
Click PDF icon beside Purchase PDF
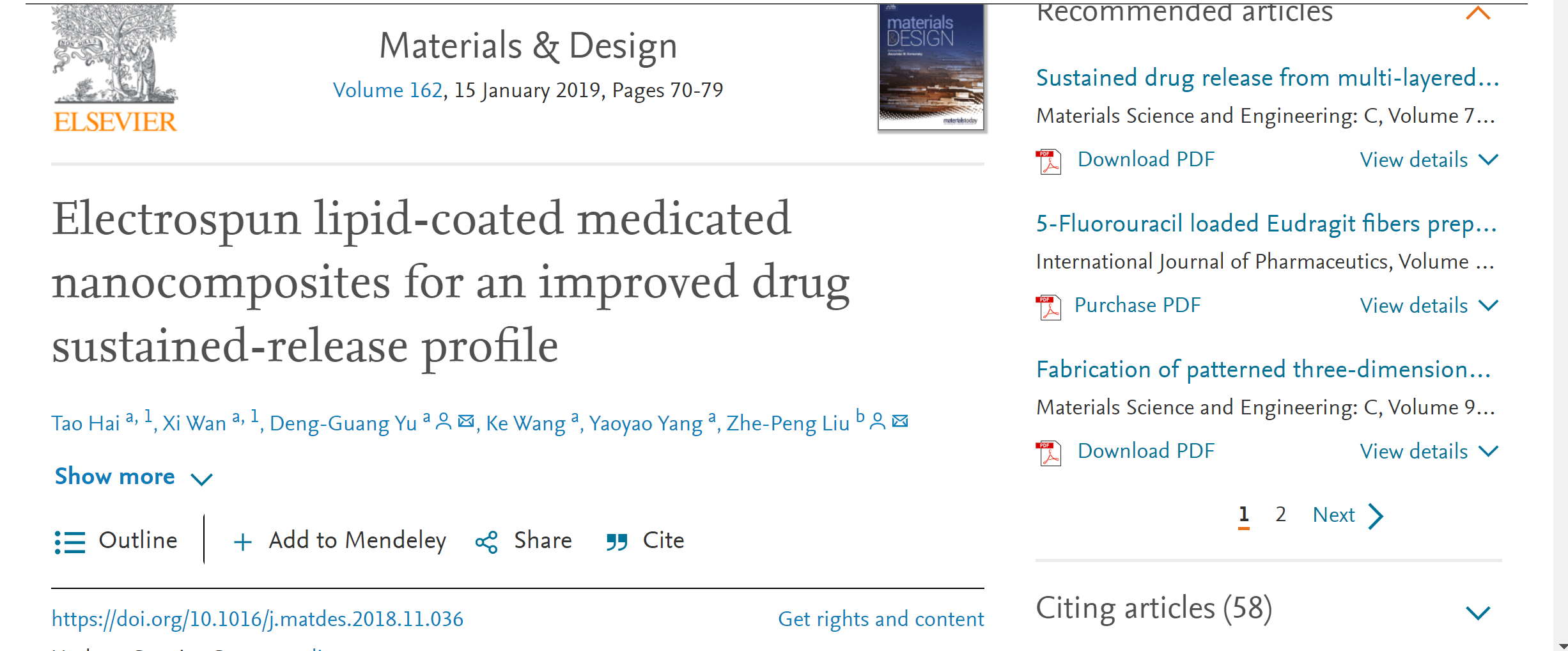pyautogui.click(x=1048, y=307)
